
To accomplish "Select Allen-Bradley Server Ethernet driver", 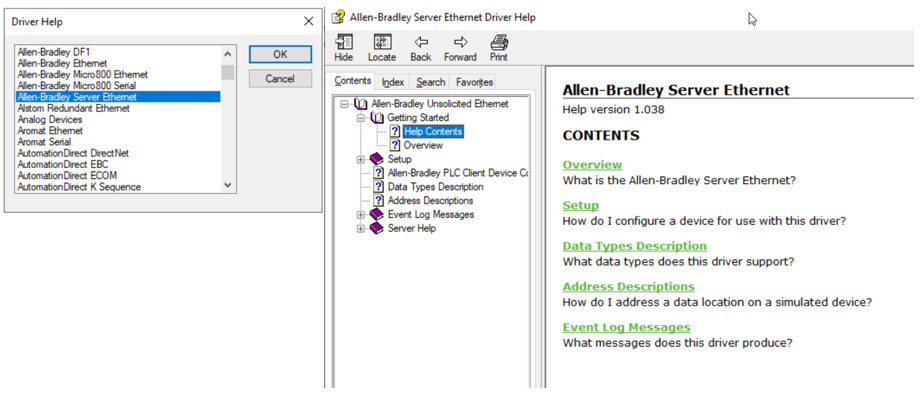I will 118,97.
